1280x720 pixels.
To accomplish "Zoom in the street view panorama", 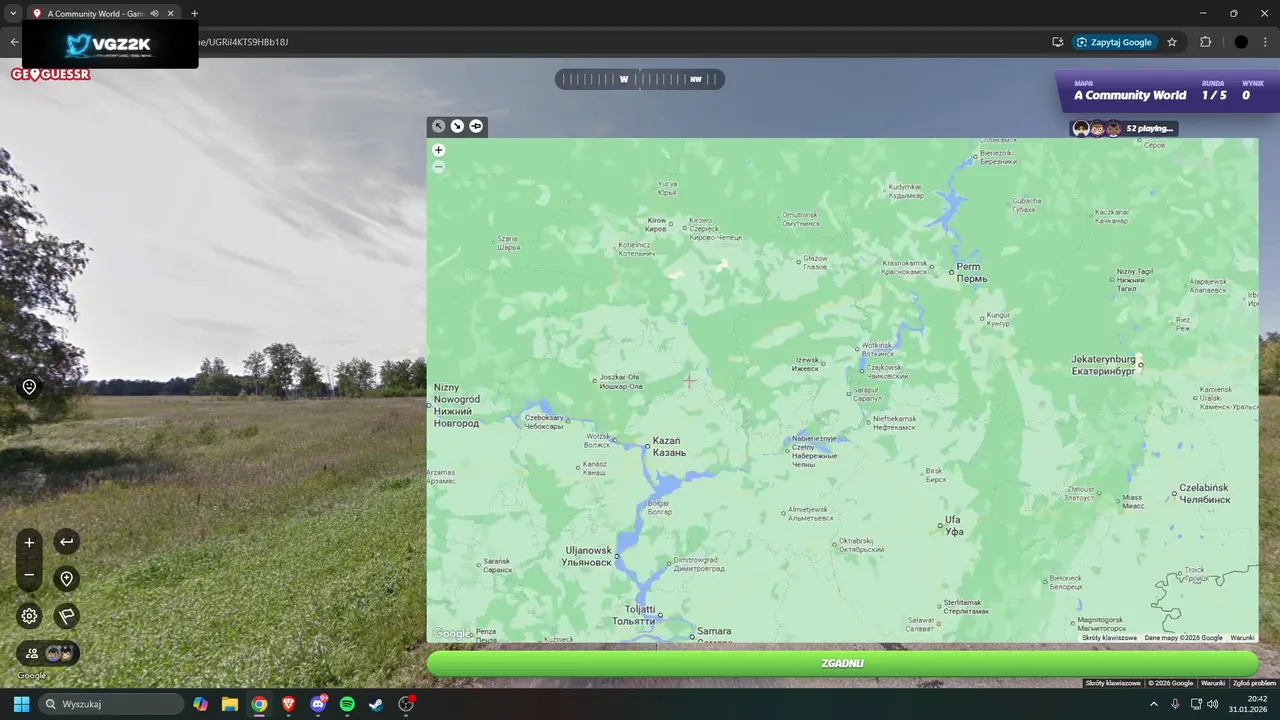I will point(29,542).
